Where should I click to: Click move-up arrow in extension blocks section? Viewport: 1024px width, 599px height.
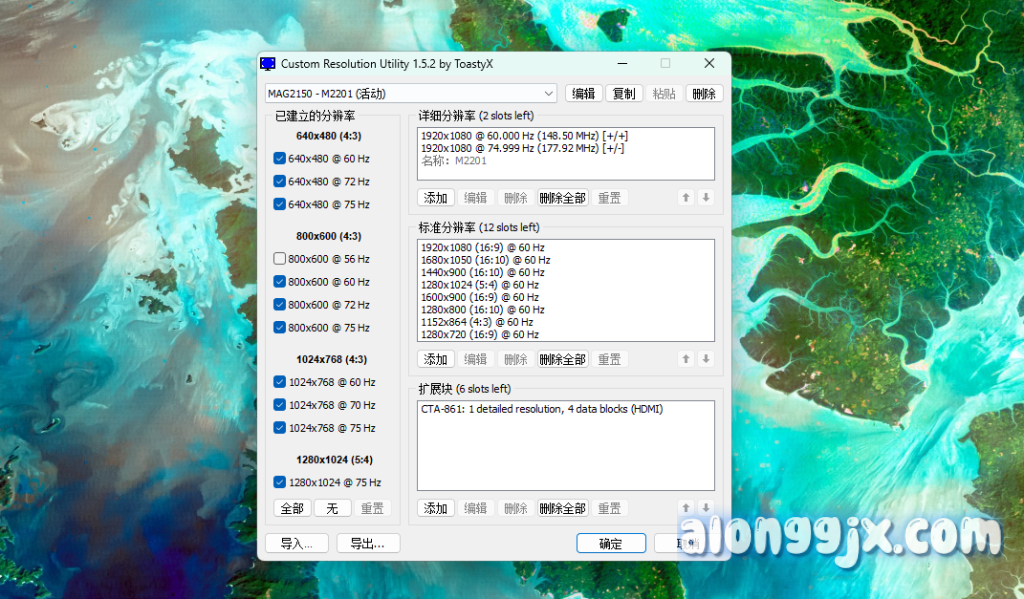click(686, 508)
